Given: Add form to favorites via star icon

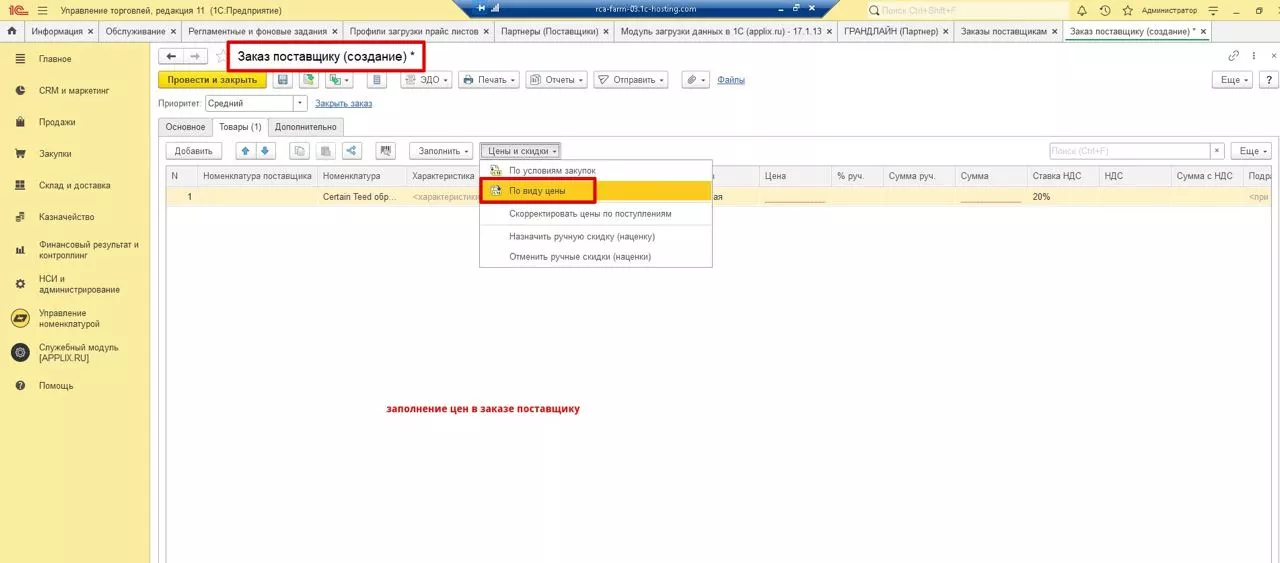Looking at the screenshot, I should coord(221,57).
